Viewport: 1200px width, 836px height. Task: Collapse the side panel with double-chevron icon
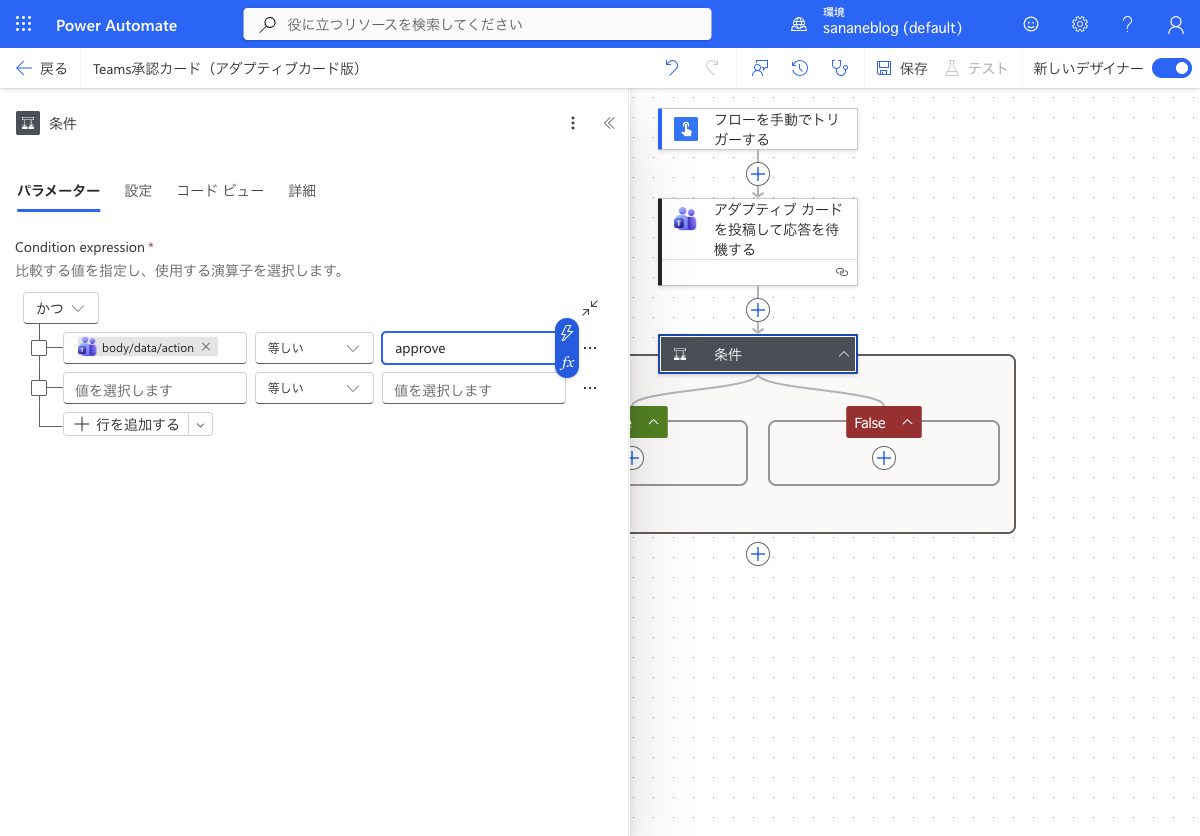[x=609, y=123]
